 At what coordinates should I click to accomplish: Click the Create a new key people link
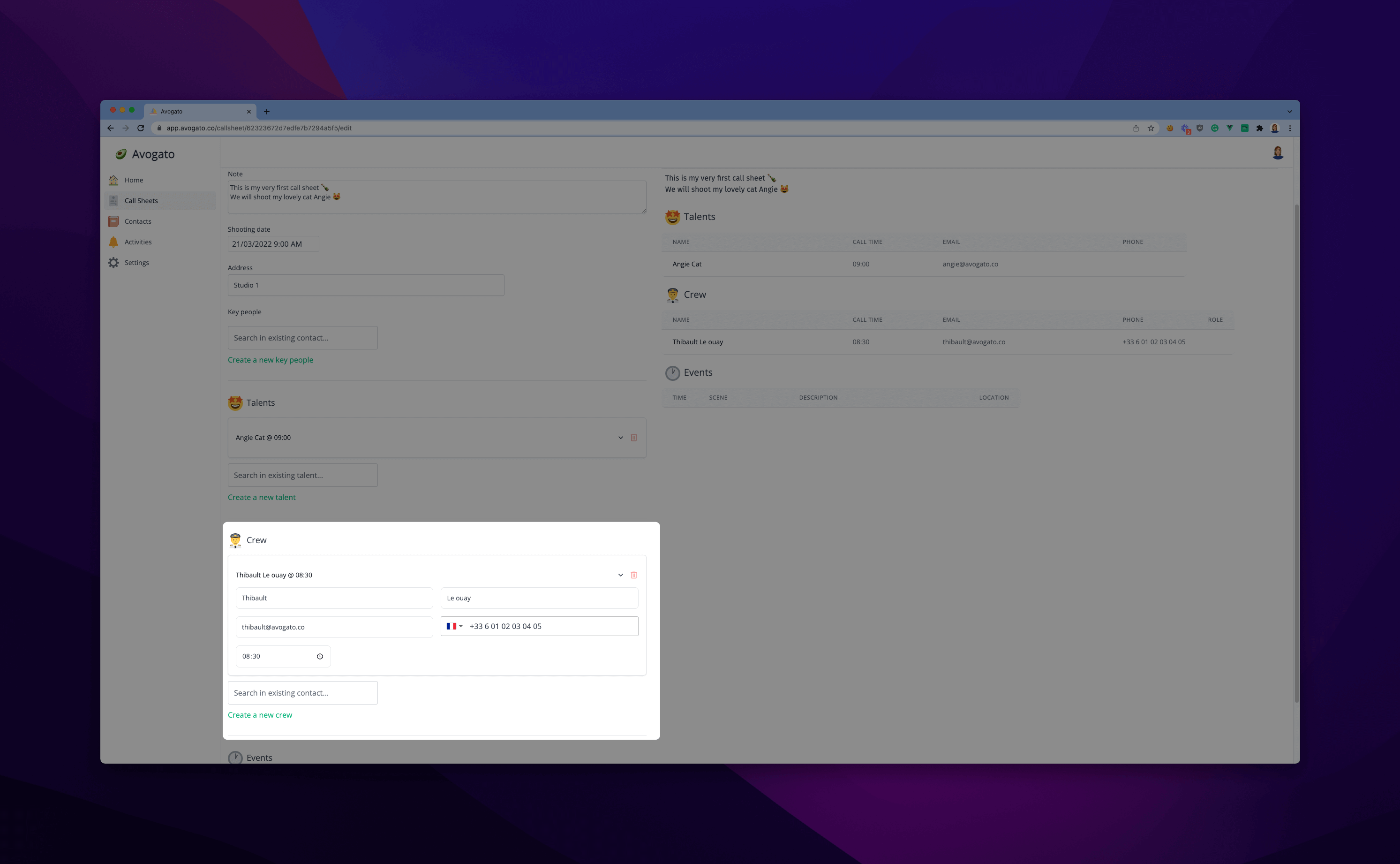coord(270,360)
